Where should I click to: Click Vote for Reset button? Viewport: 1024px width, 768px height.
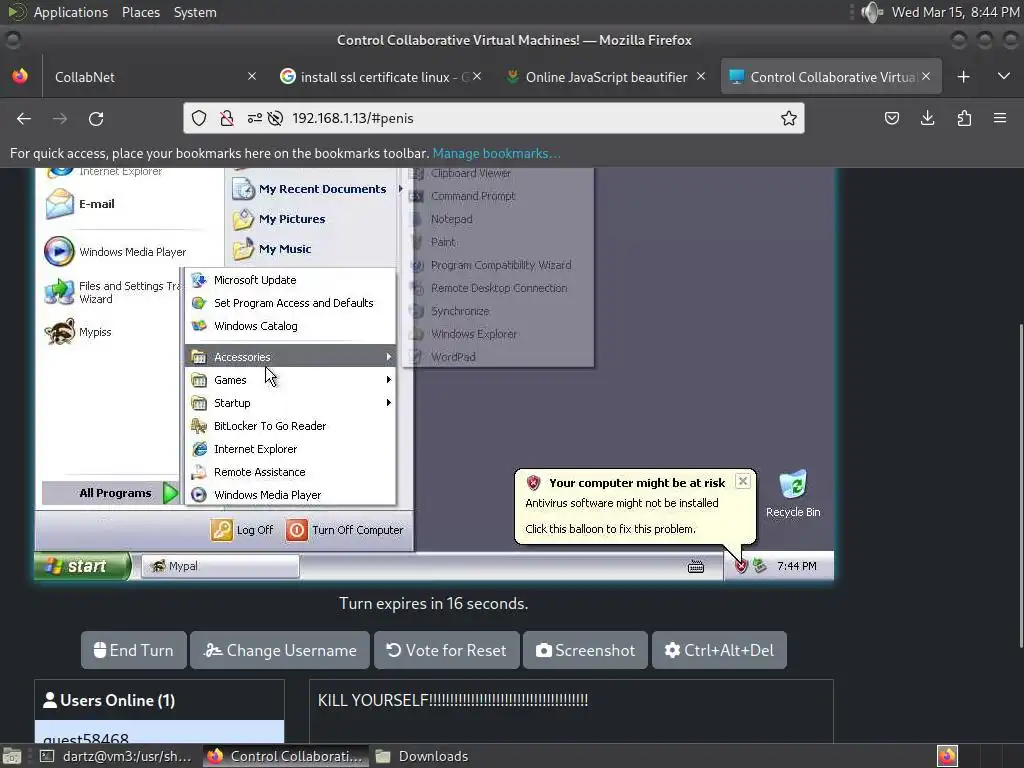[447, 650]
